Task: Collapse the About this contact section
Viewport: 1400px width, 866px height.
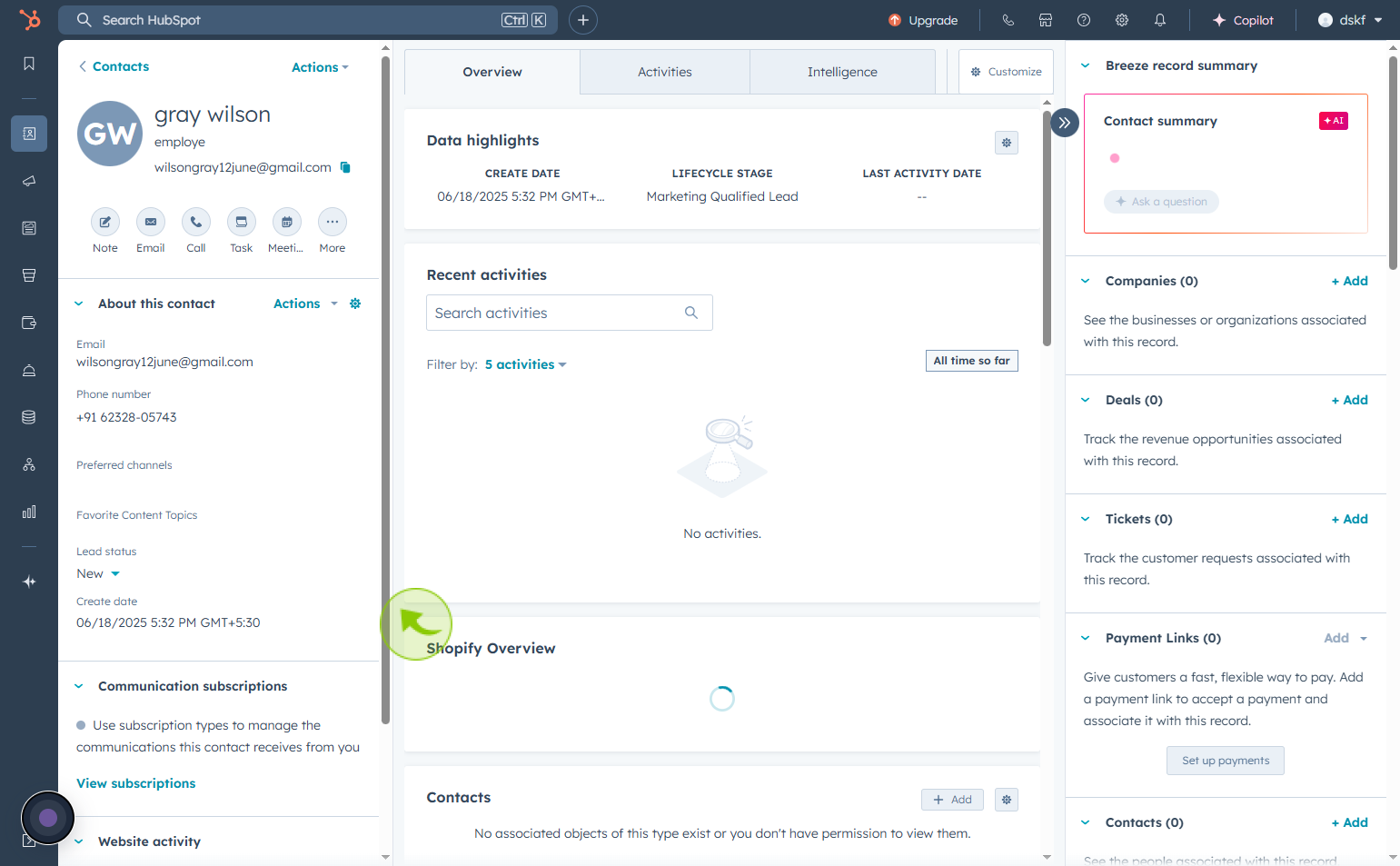Action: click(x=78, y=304)
